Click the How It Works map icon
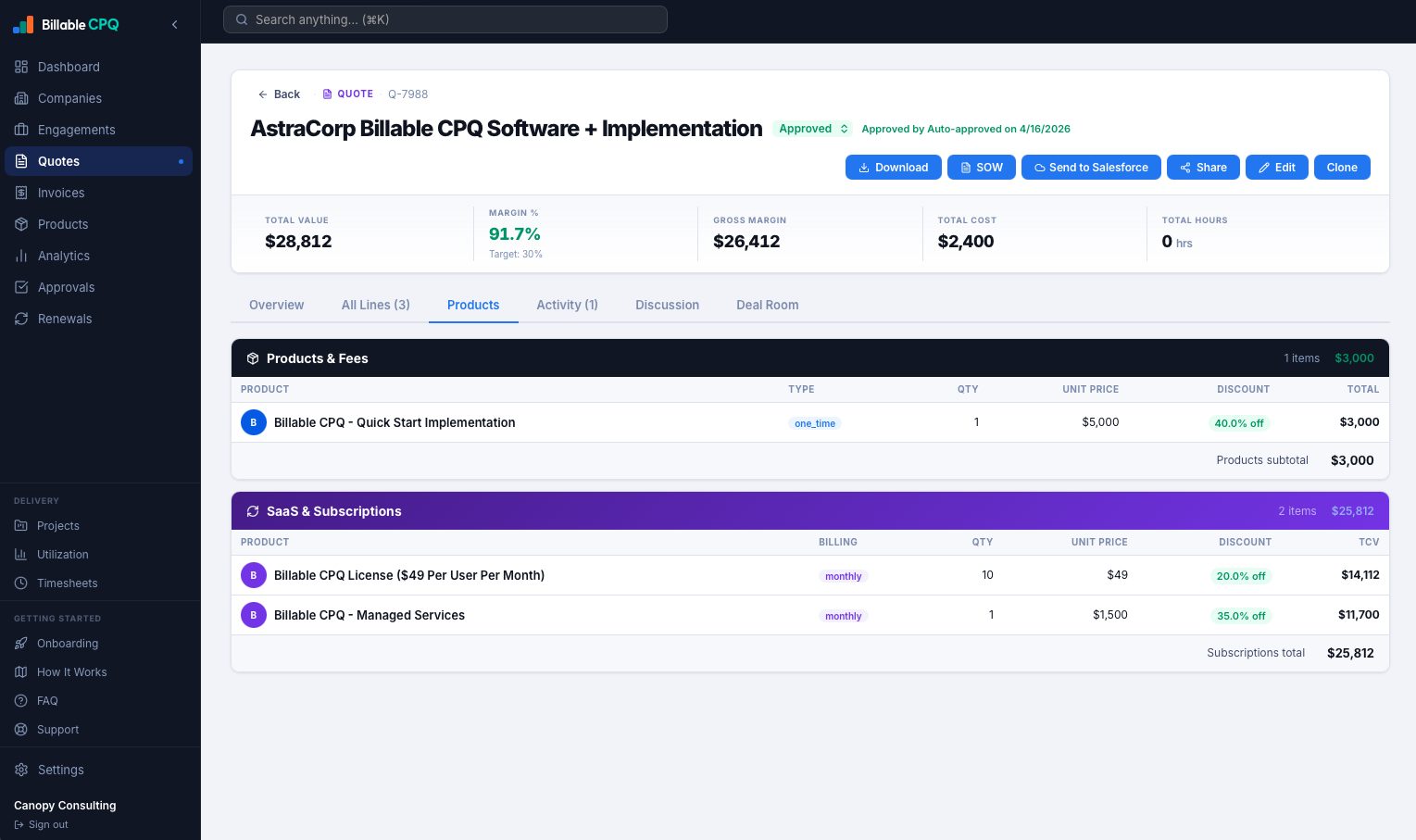Screen dimensions: 1416x840 point(21,671)
